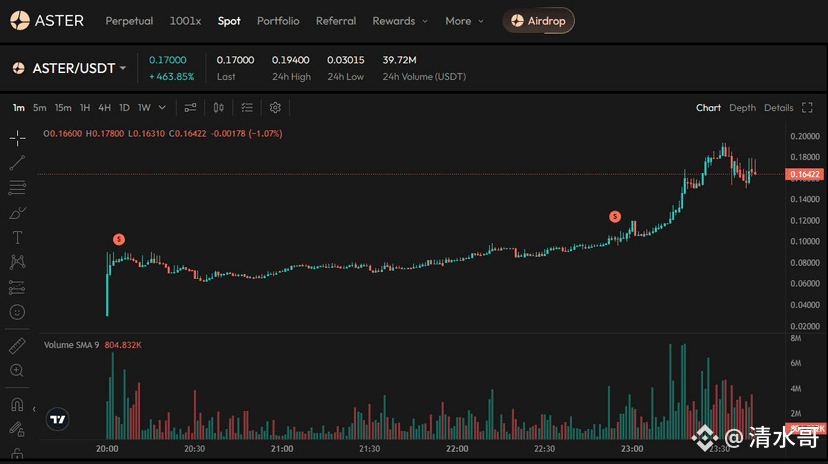Switch to 15m timeframe
Viewport: 828px width, 464px height.
[x=63, y=108]
